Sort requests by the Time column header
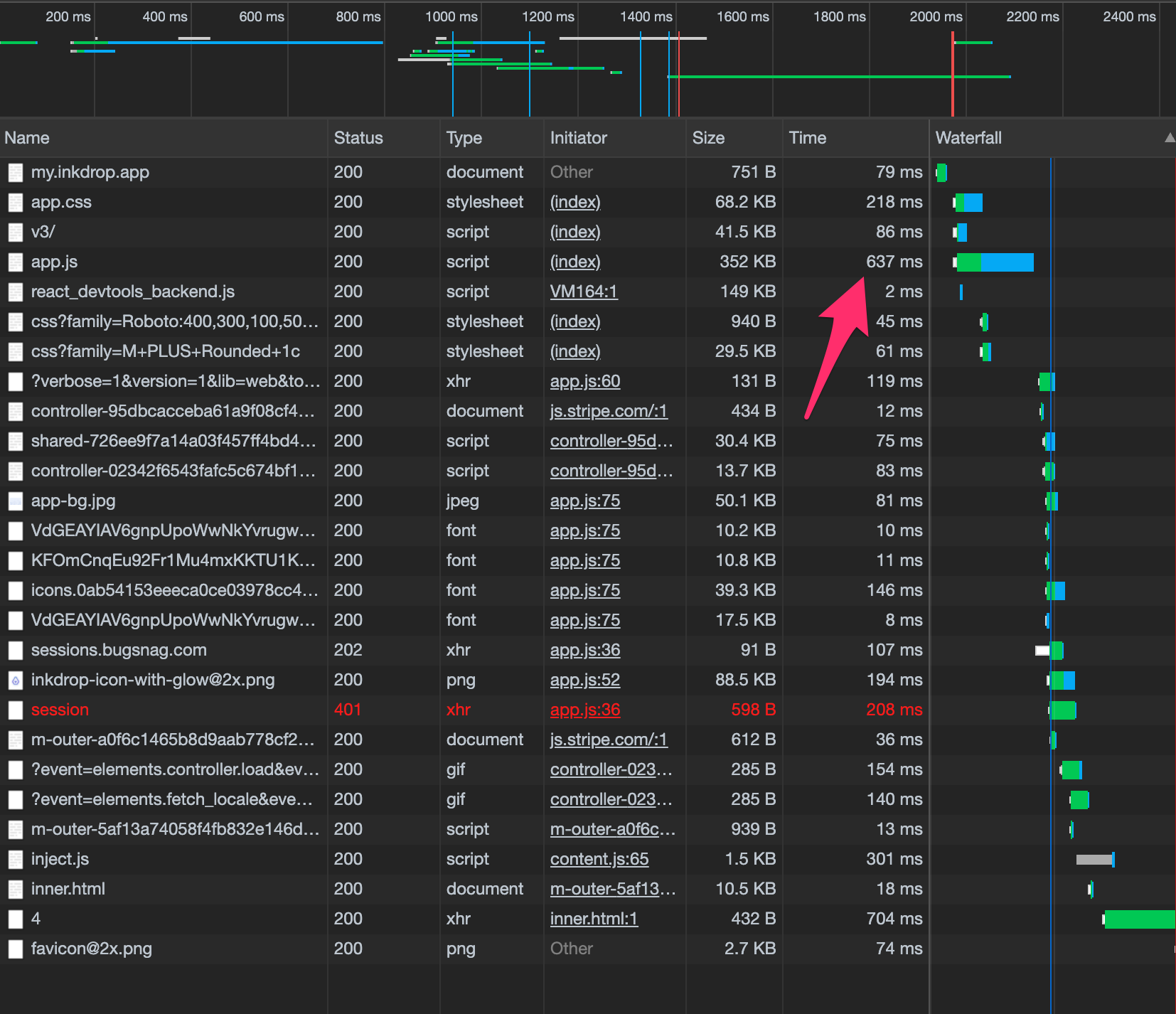 [x=807, y=138]
